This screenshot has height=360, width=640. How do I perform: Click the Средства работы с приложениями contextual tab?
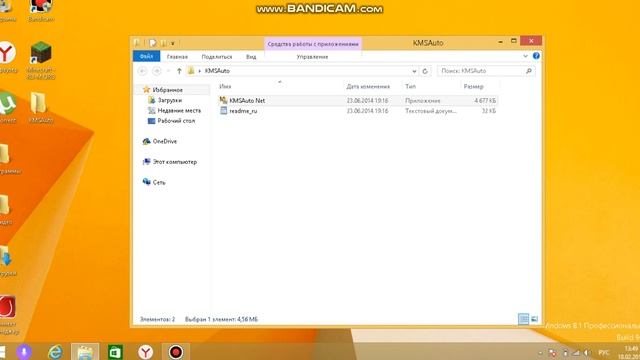click(313, 44)
